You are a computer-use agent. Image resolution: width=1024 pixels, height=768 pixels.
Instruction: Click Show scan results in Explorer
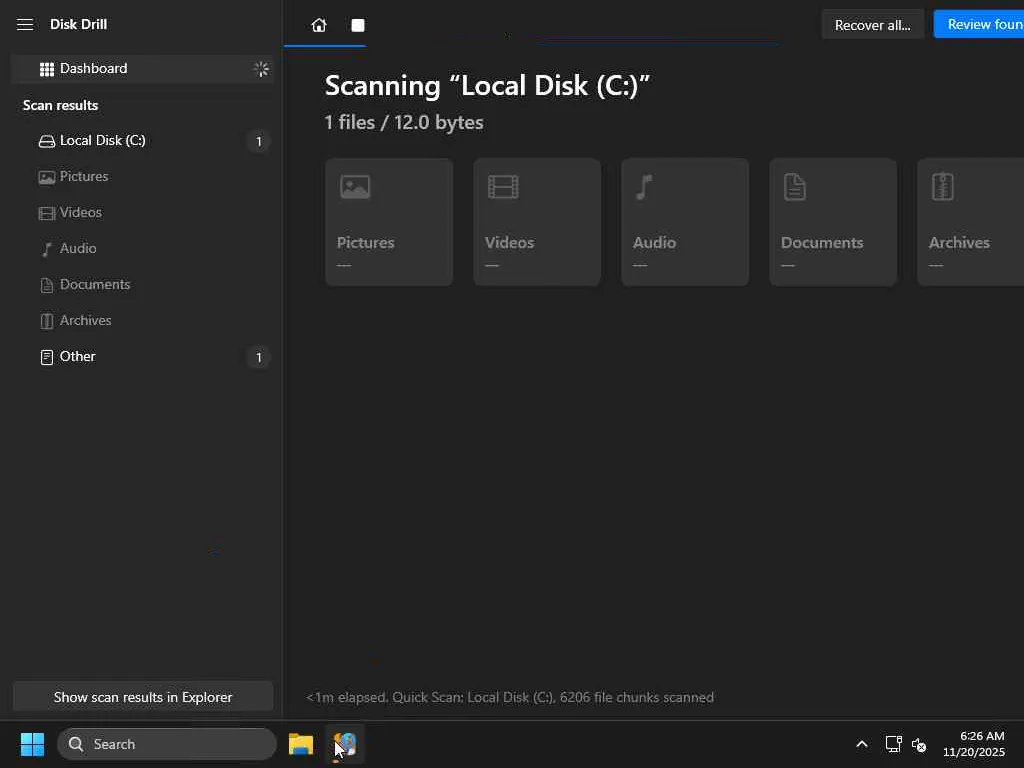pyautogui.click(x=143, y=697)
